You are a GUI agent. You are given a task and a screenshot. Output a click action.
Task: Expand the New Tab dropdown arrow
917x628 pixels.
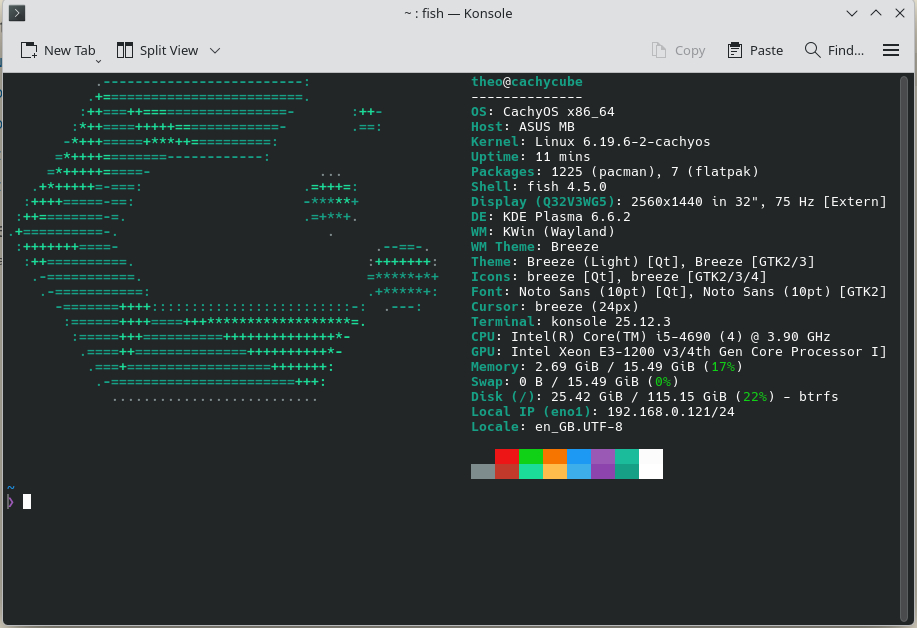click(x=98, y=61)
